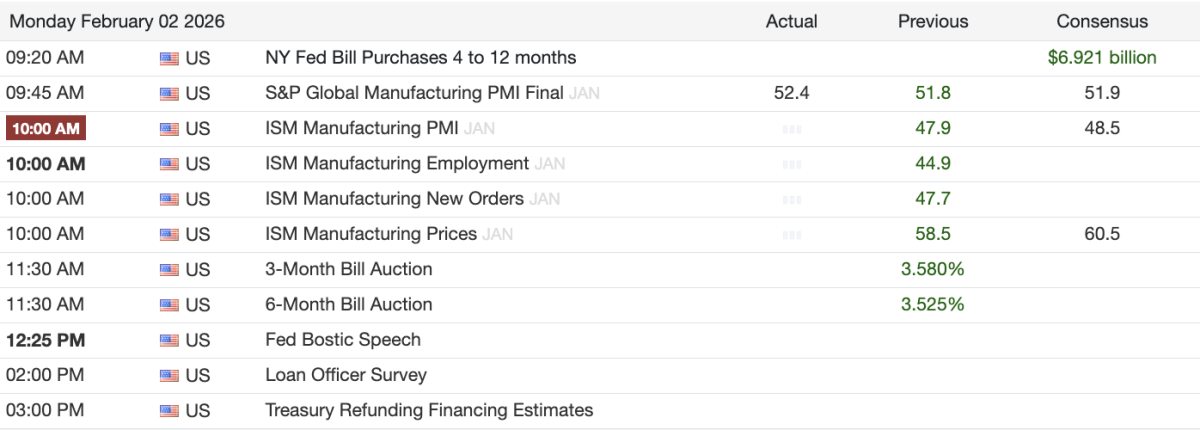1200x430 pixels.
Task: Click US flag next to Fed Bostic Speech
Action: coord(168,340)
